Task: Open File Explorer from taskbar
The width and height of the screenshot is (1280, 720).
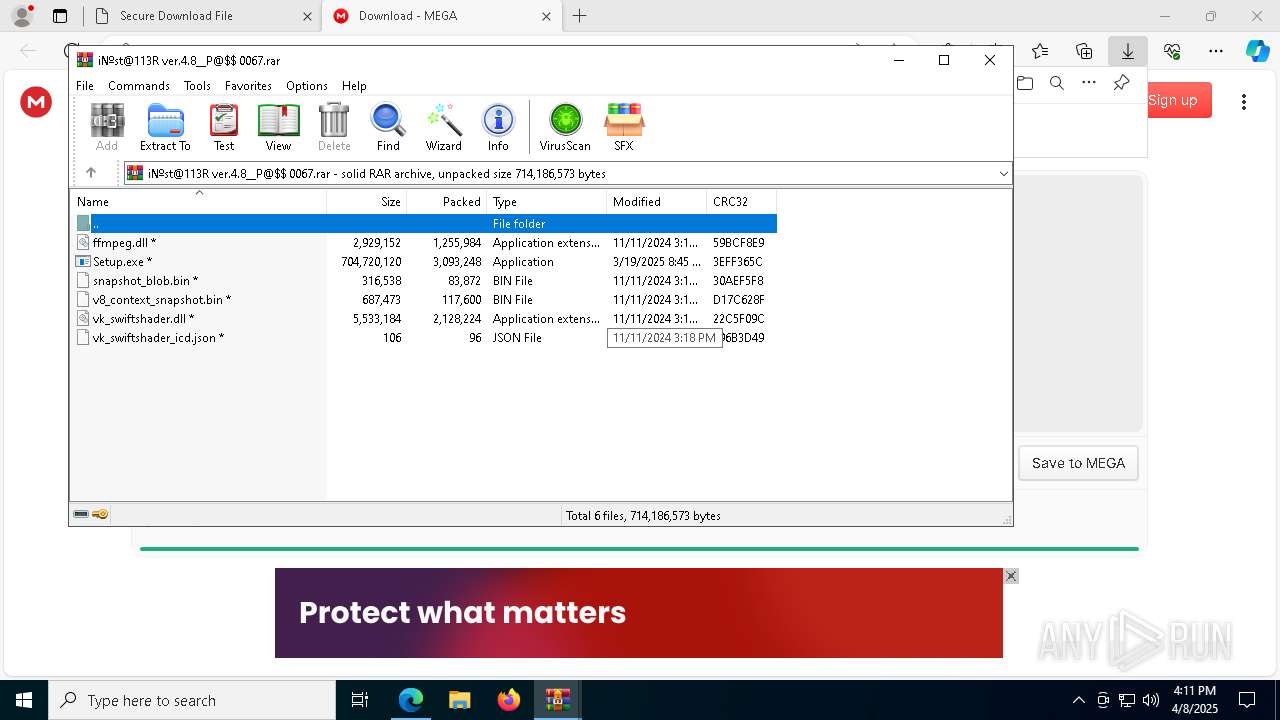Action: (460, 700)
